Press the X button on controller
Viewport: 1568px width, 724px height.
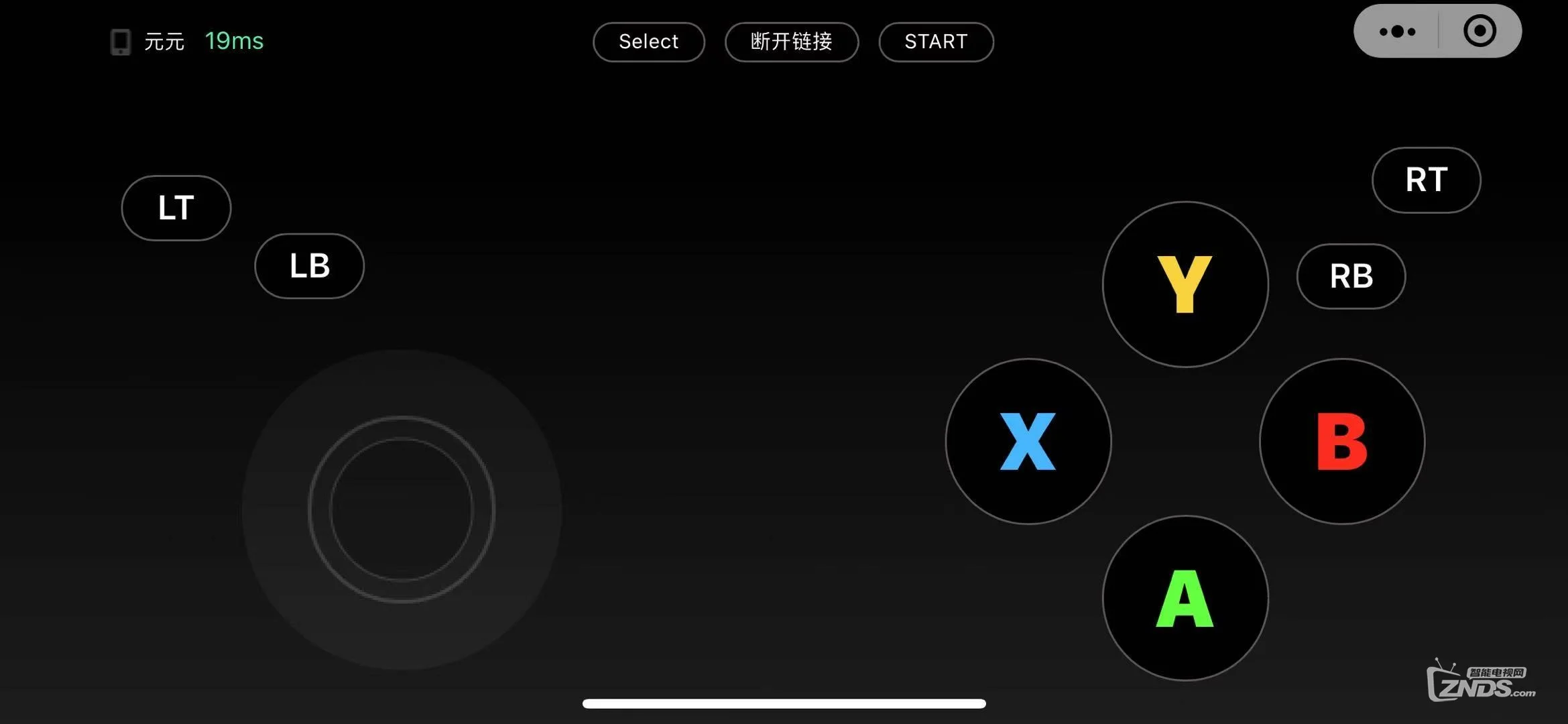[x=1029, y=441]
